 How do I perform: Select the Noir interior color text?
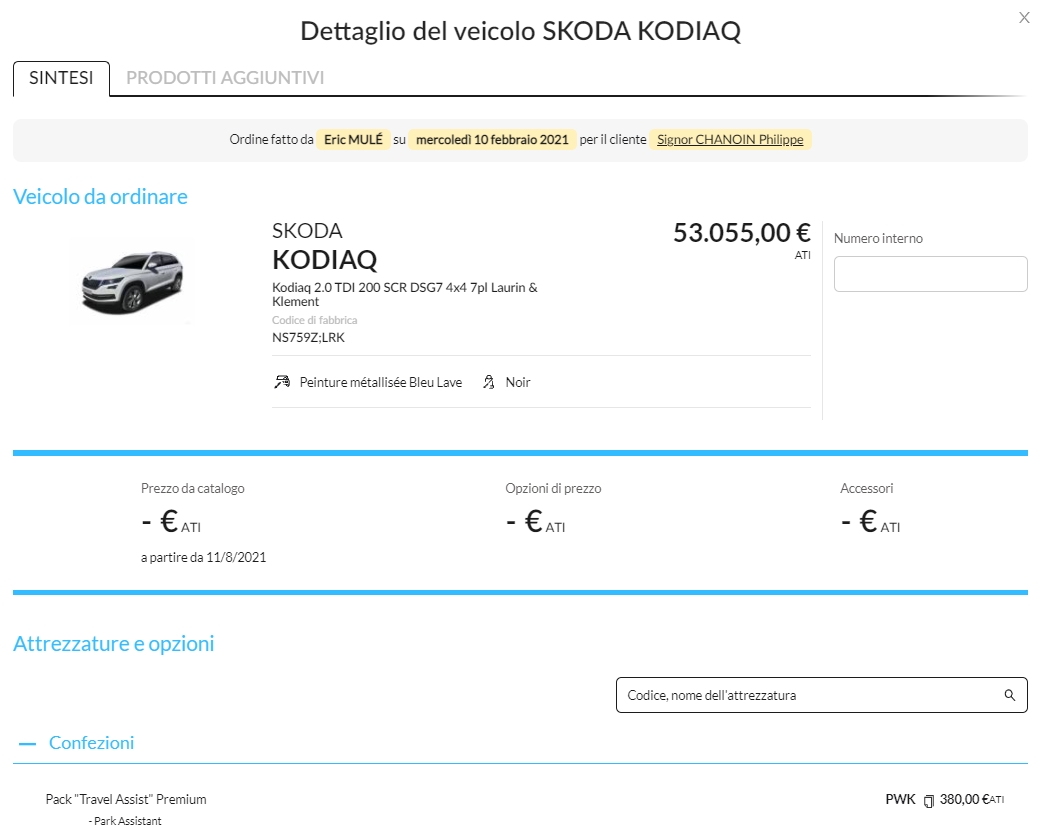(x=518, y=382)
